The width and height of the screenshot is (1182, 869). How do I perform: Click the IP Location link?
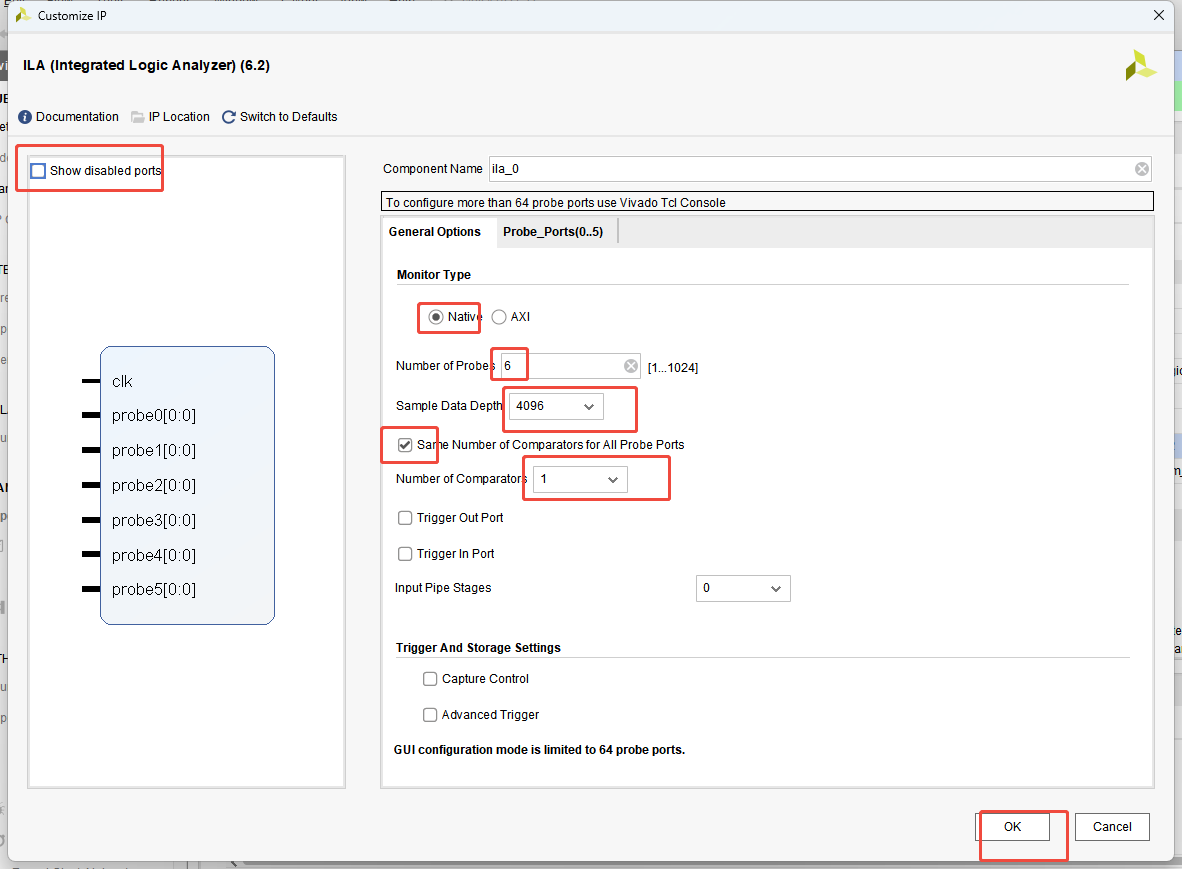[x=179, y=117]
